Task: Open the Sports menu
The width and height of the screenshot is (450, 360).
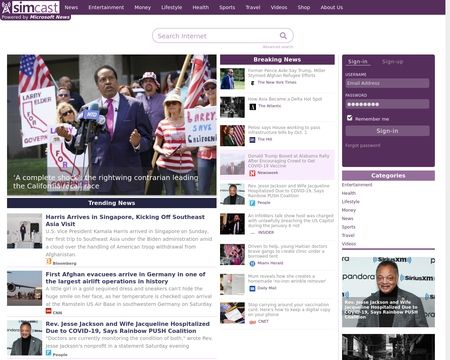Action: pos(227,7)
